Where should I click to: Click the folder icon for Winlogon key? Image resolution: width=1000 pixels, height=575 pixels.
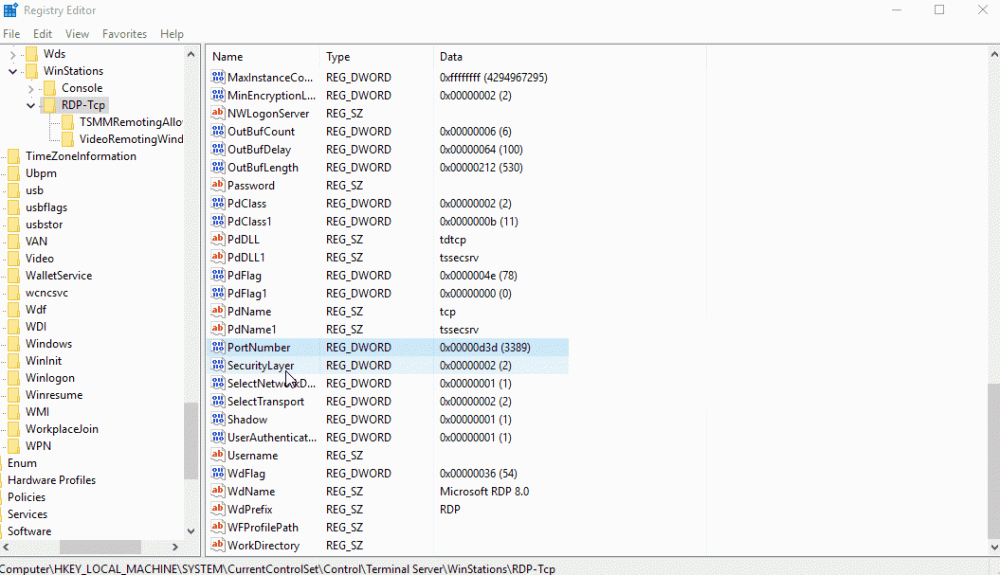(14, 378)
